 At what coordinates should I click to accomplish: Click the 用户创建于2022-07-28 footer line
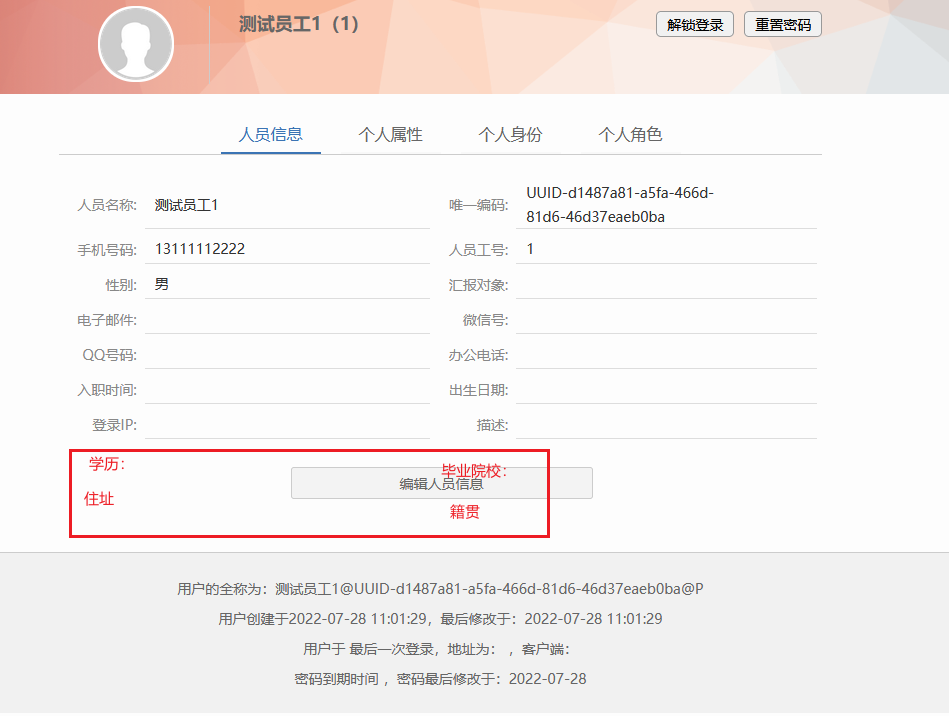[441, 619]
